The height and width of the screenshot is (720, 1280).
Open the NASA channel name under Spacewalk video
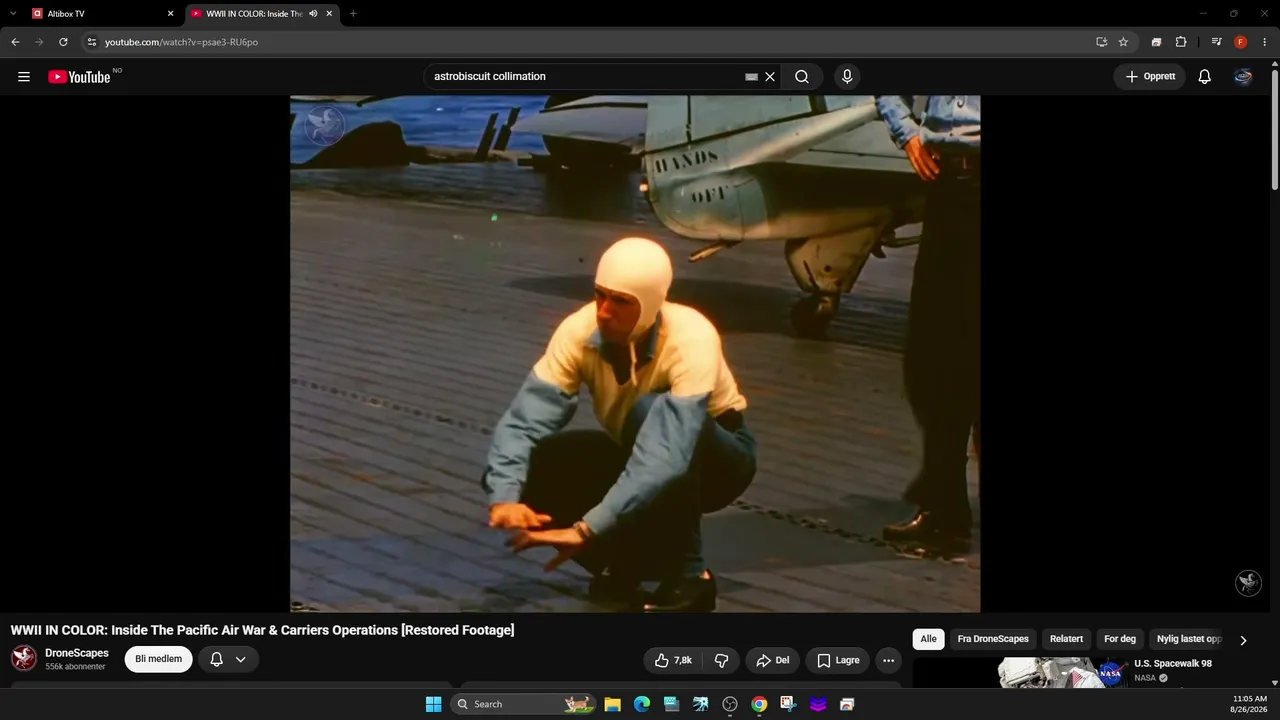(x=1145, y=678)
